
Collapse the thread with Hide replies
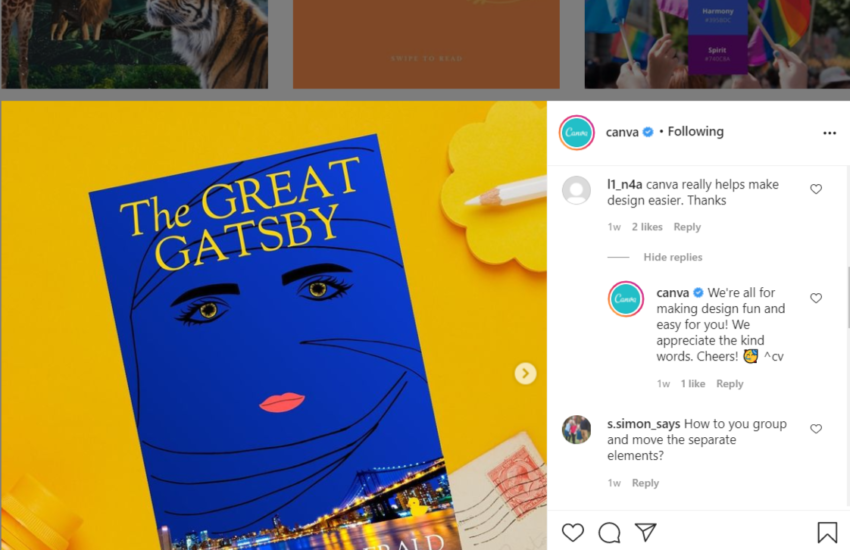coord(673,257)
